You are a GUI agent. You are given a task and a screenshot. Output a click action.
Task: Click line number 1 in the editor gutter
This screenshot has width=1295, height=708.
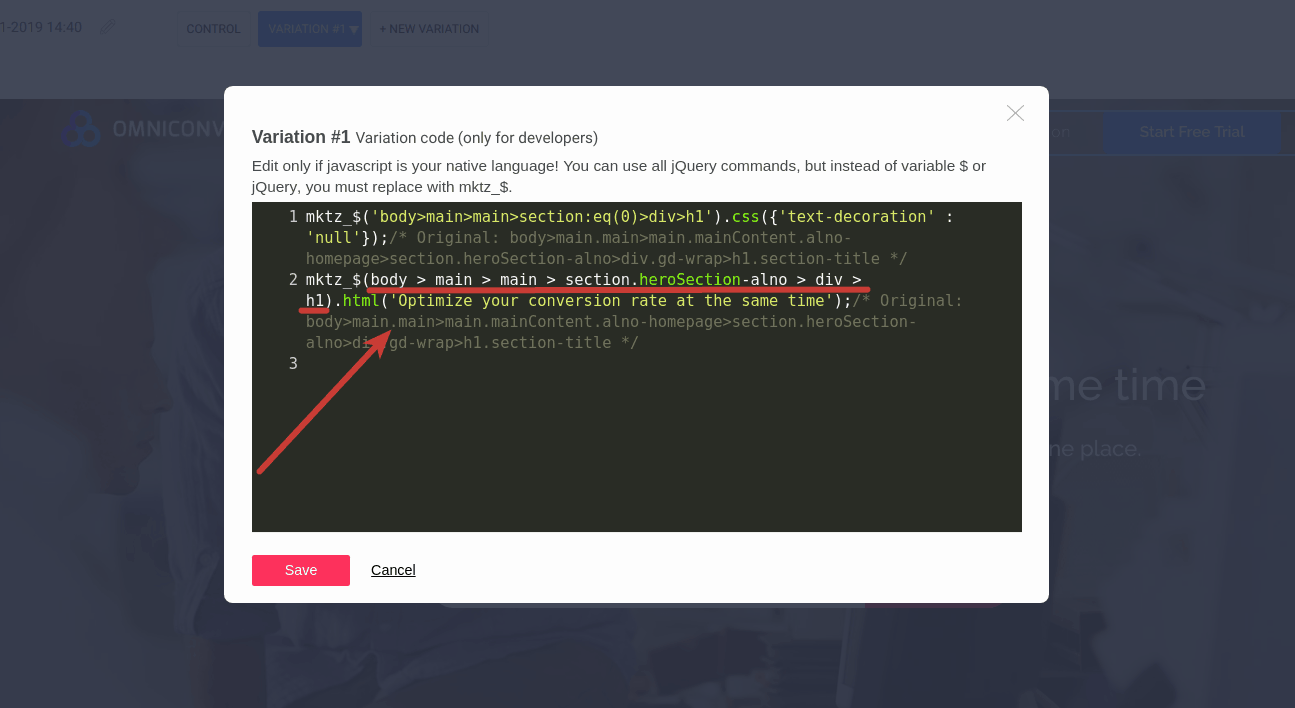(x=293, y=217)
